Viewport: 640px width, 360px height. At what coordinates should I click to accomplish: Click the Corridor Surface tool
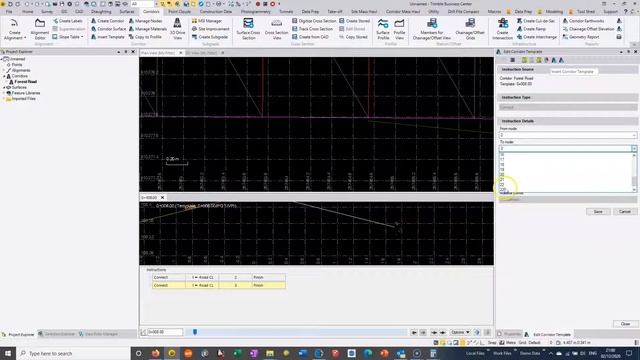tap(108, 29)
